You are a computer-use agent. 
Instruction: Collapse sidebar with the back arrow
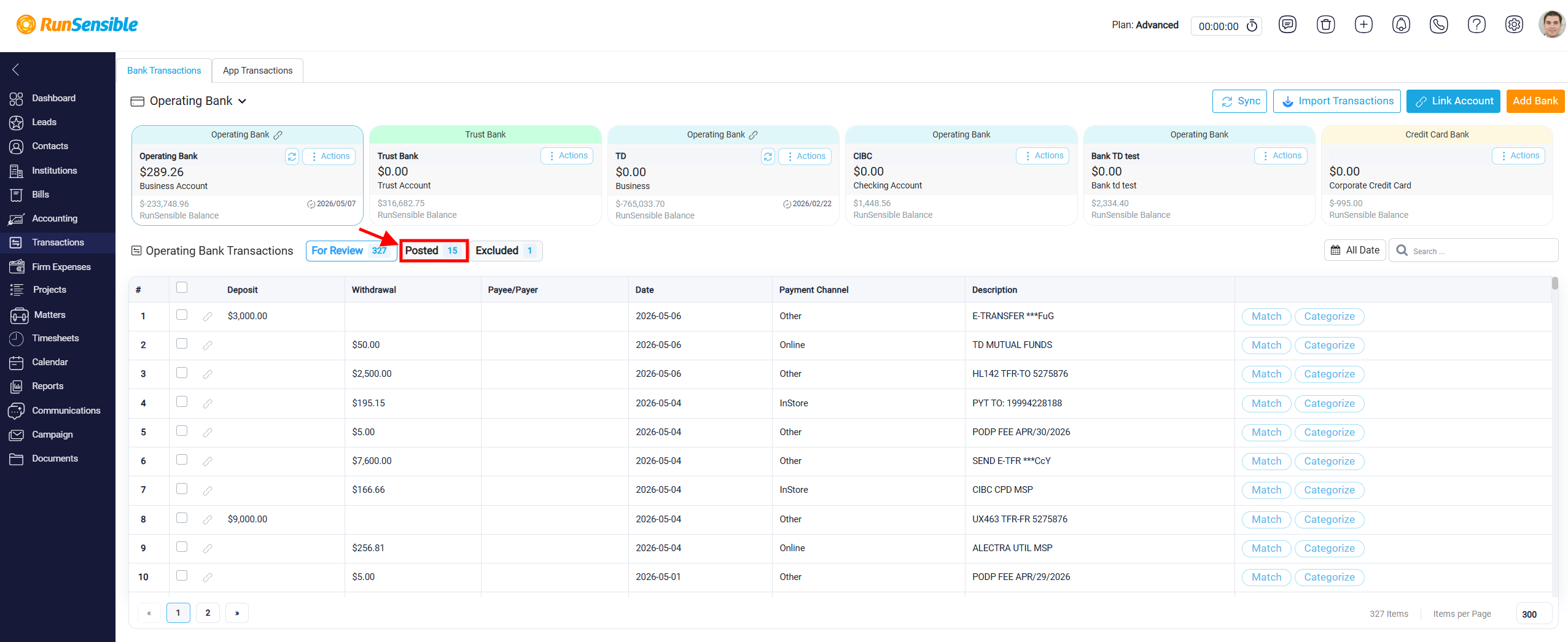tap(16, 69)
